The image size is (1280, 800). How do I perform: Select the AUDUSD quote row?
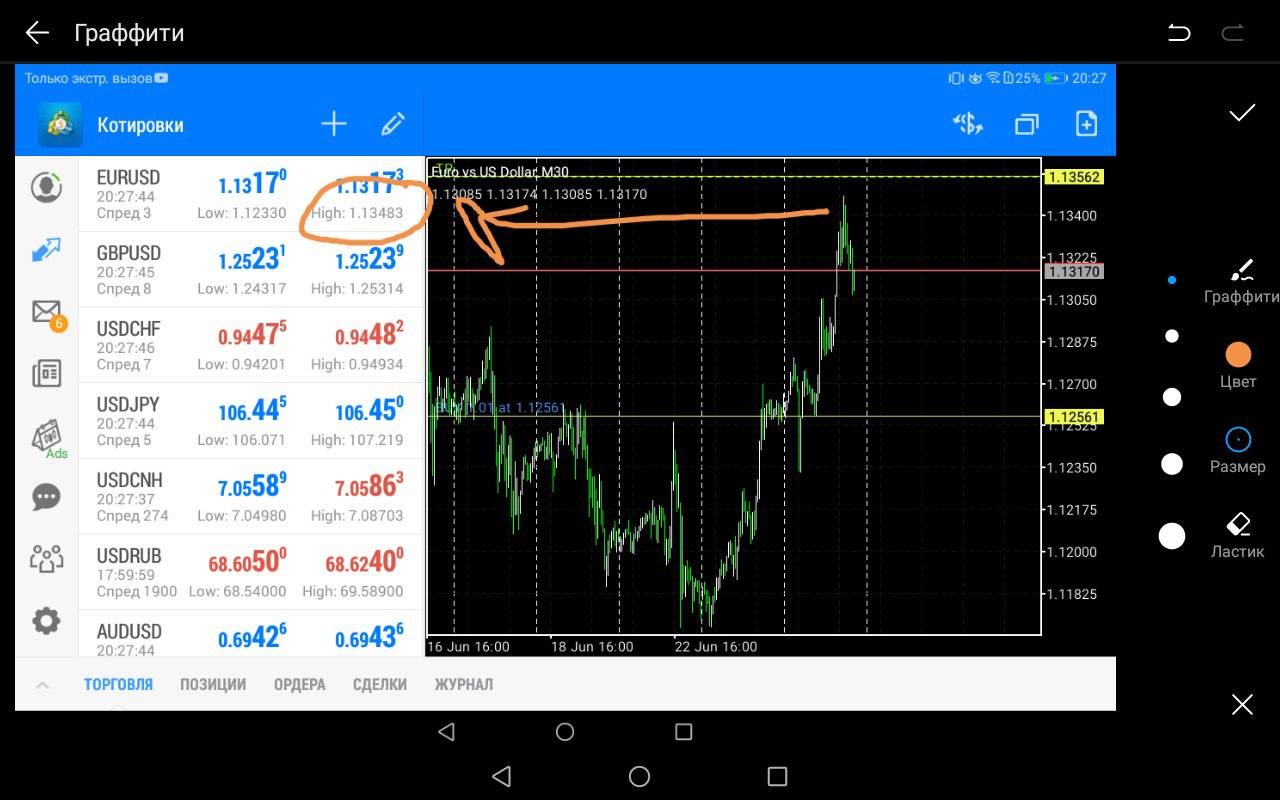point(251,634)
